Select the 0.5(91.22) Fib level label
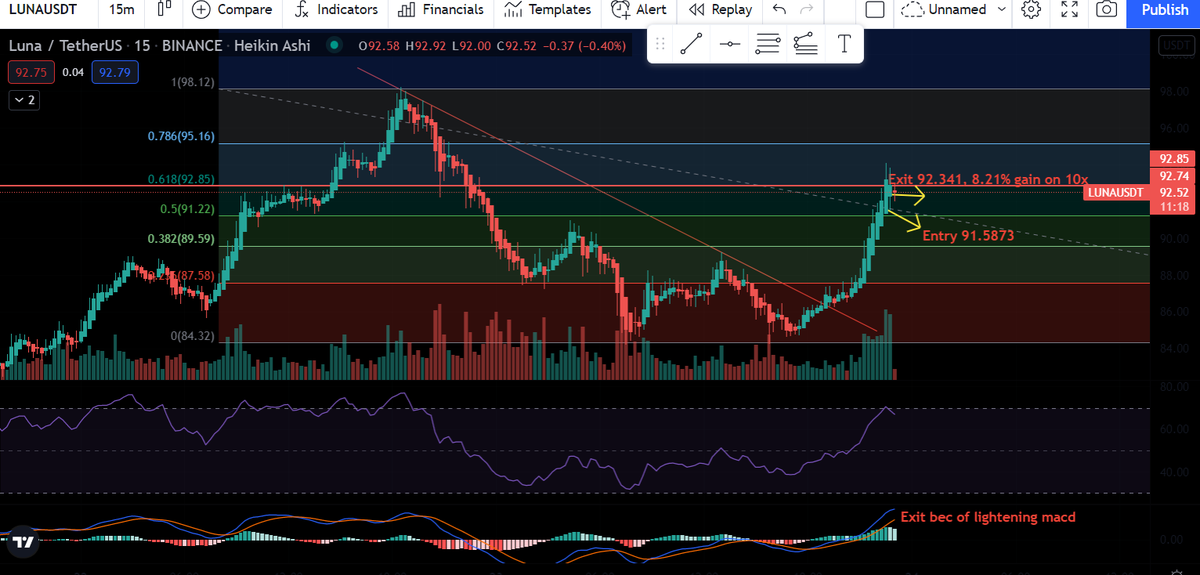Screen dimensions: 1200x575 (x=187, y=209)
